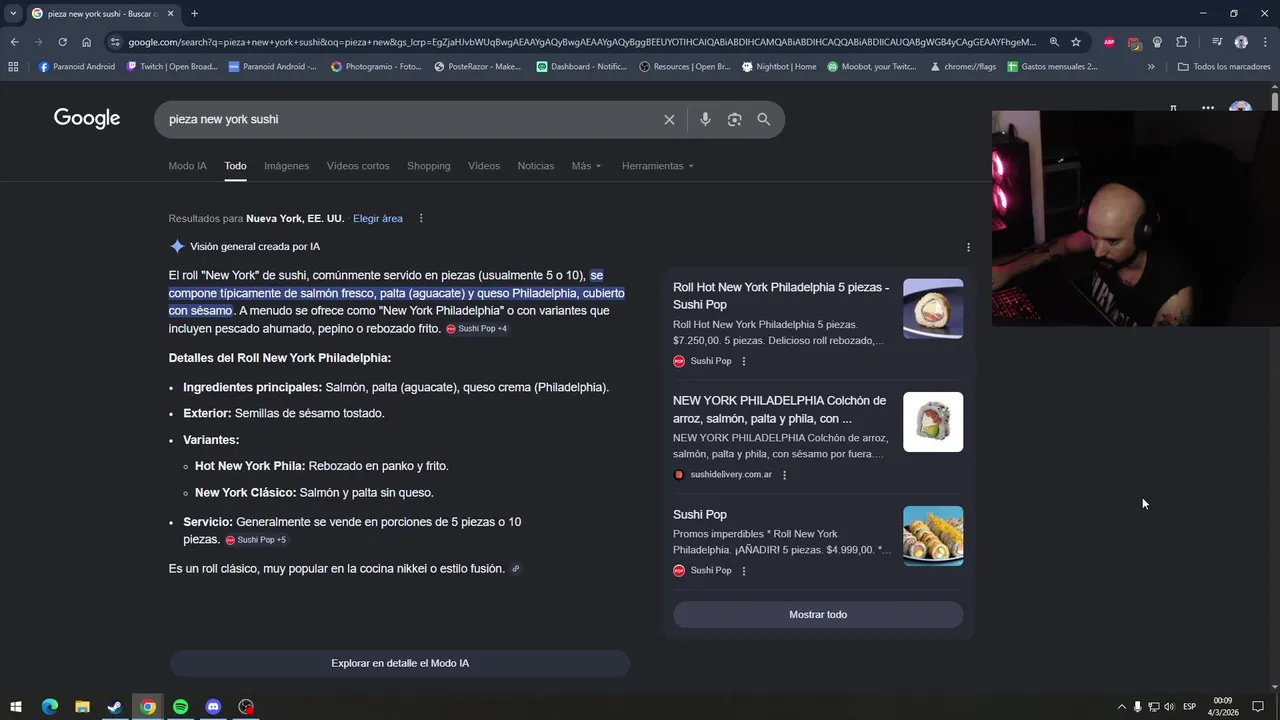
Task: Open Discord from the taskbar
Action: [x=213, y=707]
